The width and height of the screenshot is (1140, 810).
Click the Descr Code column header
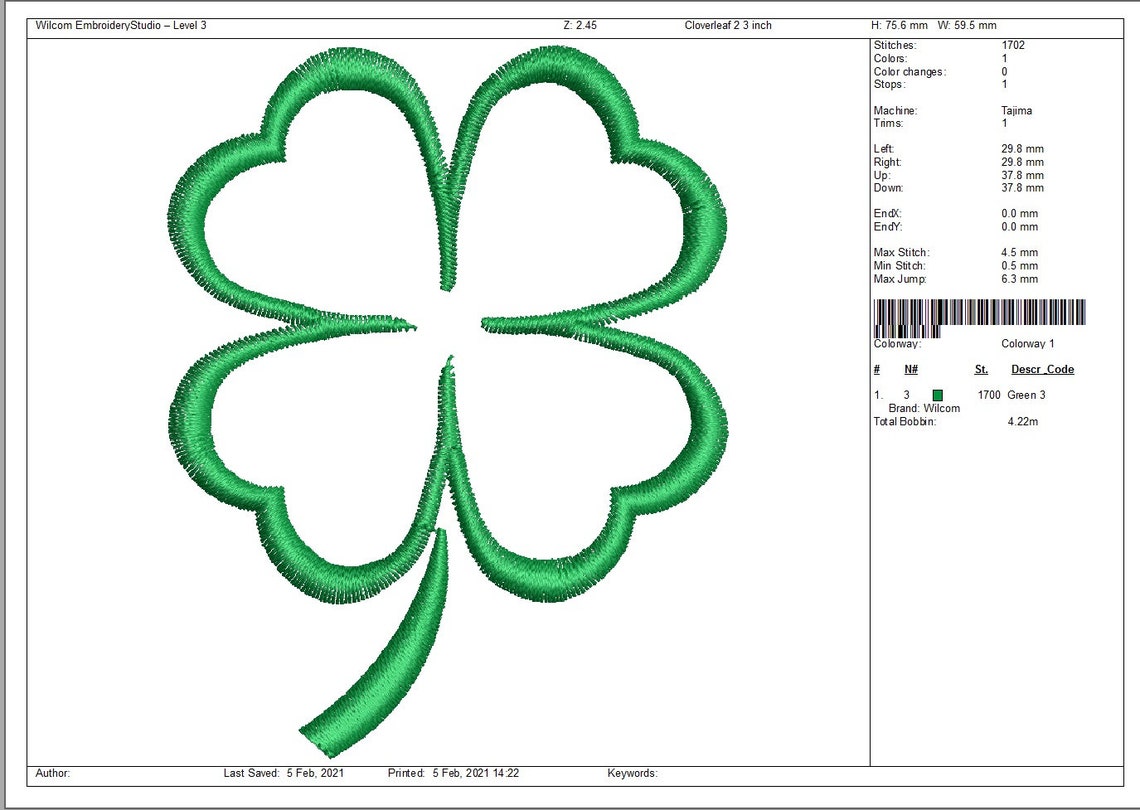1042,369
